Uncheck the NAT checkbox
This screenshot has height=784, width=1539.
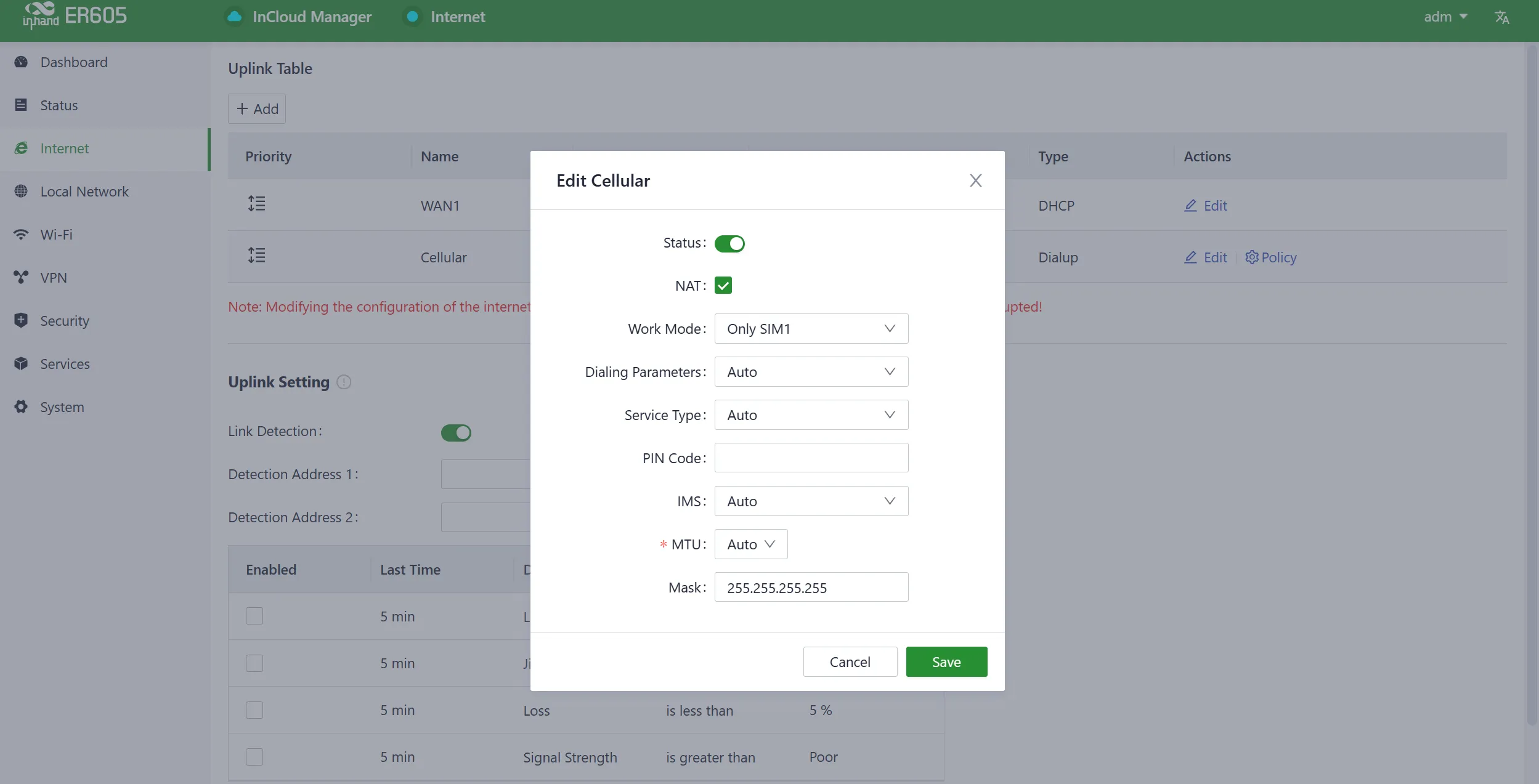coord(723,286)
